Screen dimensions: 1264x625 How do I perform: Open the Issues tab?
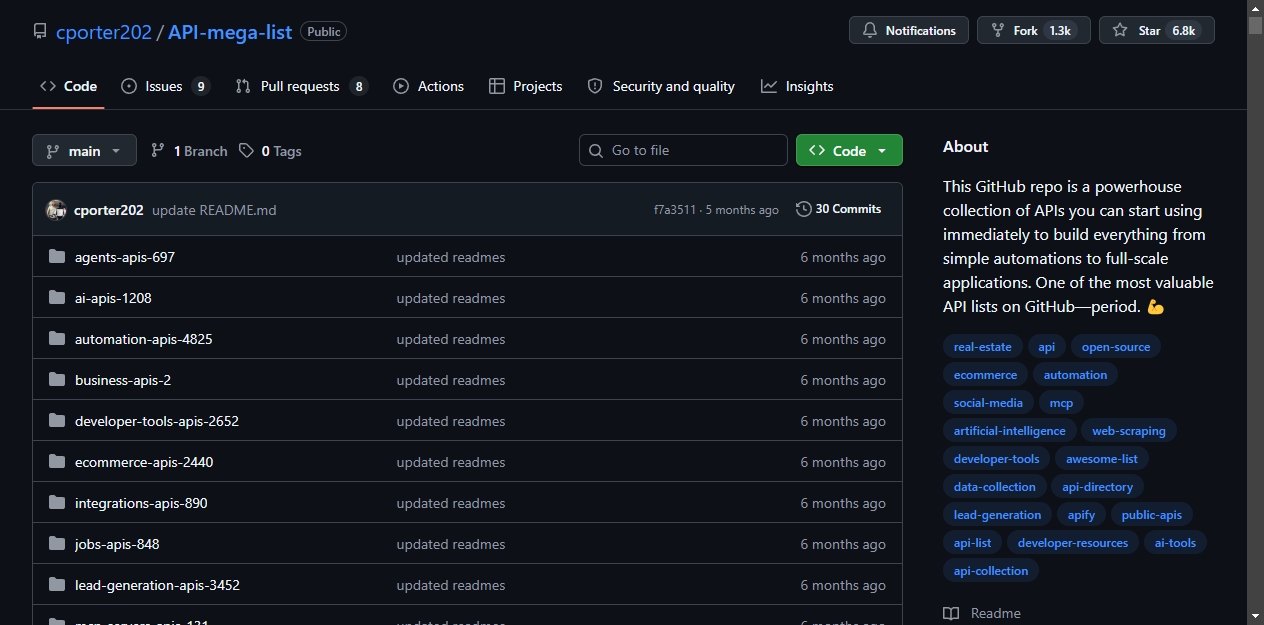165,86
